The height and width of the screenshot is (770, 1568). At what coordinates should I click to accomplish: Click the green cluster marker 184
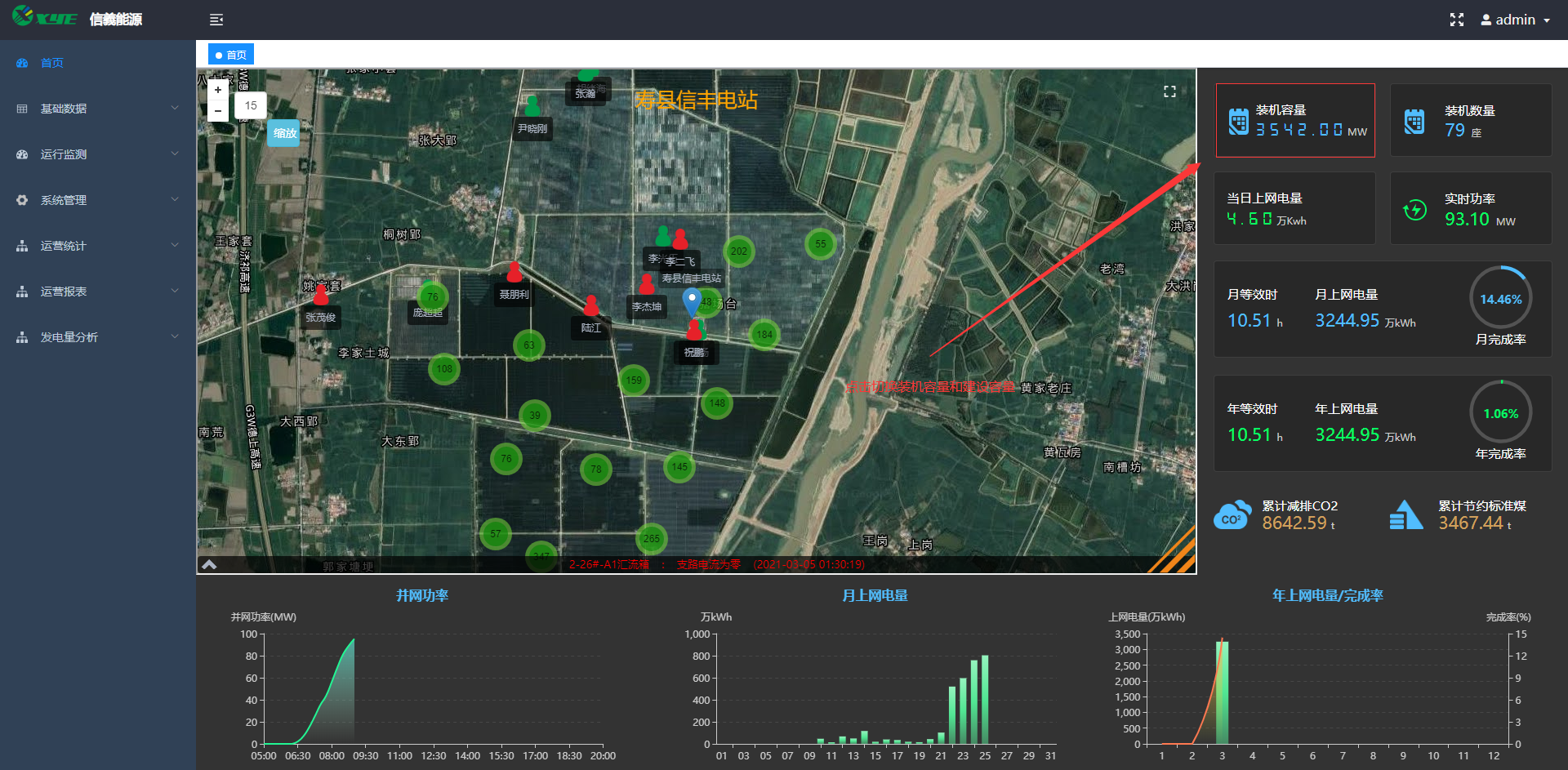[764, 335]
